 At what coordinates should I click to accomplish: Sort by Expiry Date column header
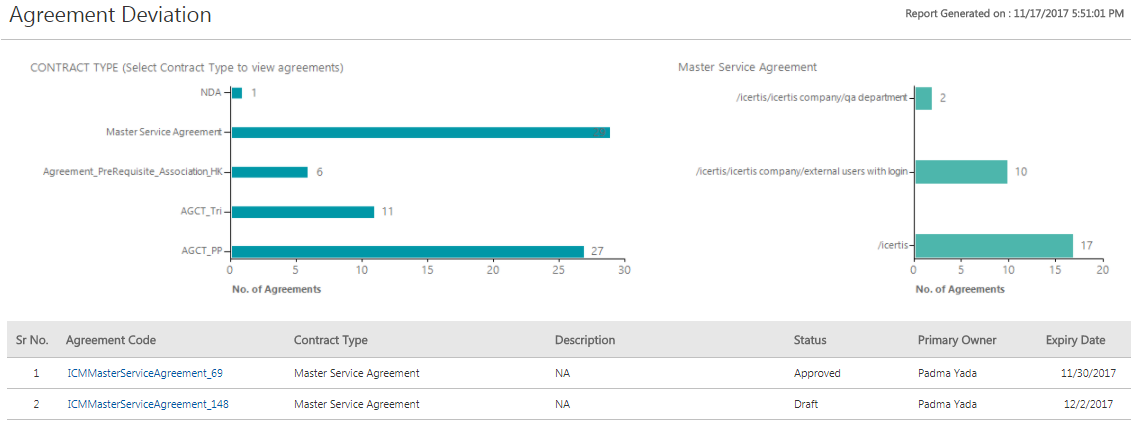(x=1075, y=340)
